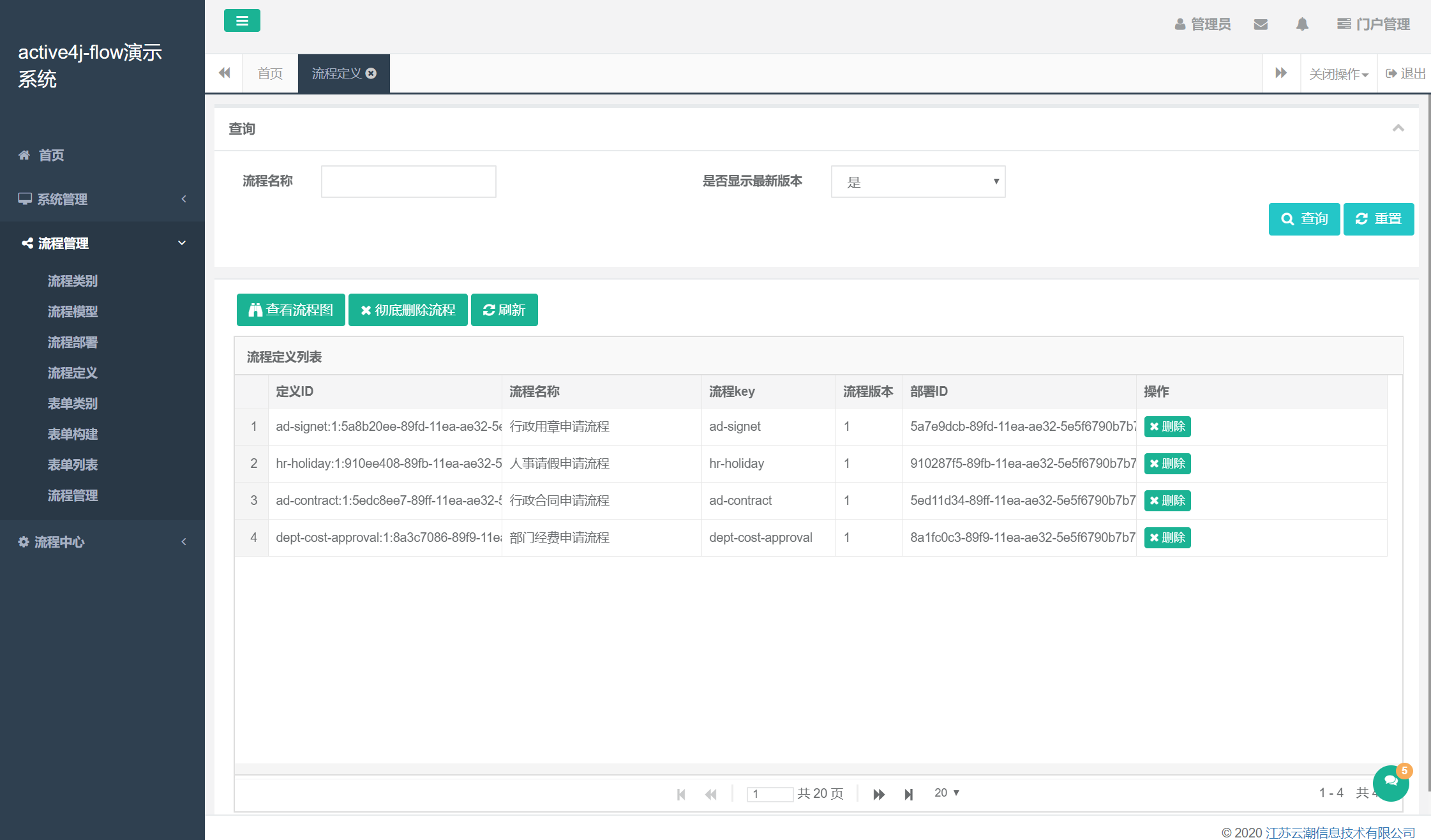Click the 查看流程图 button
This screenshot has width=1431, height=840.
pyautogui.click(x=290, y=310)
